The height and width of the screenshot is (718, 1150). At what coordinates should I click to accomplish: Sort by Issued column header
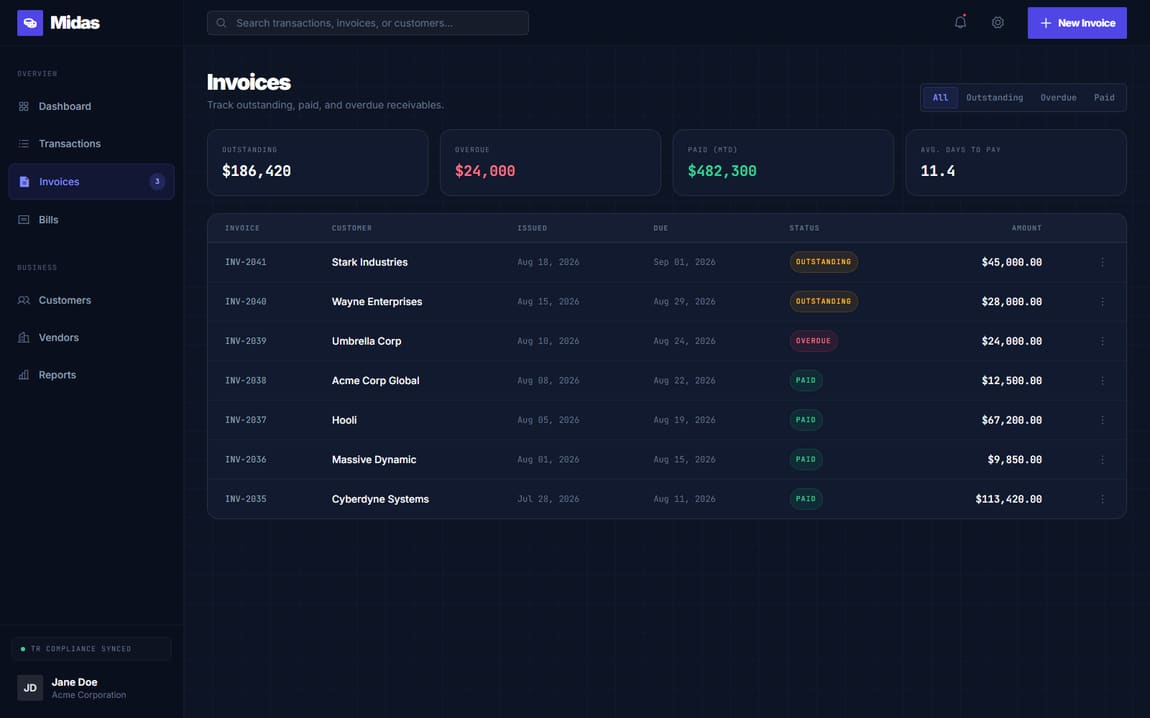pos(532,228)
